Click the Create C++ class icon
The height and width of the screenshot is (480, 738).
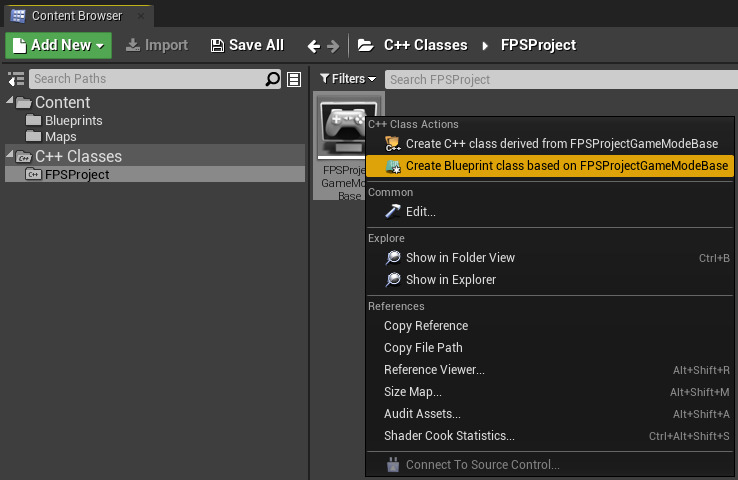point(393,144)
